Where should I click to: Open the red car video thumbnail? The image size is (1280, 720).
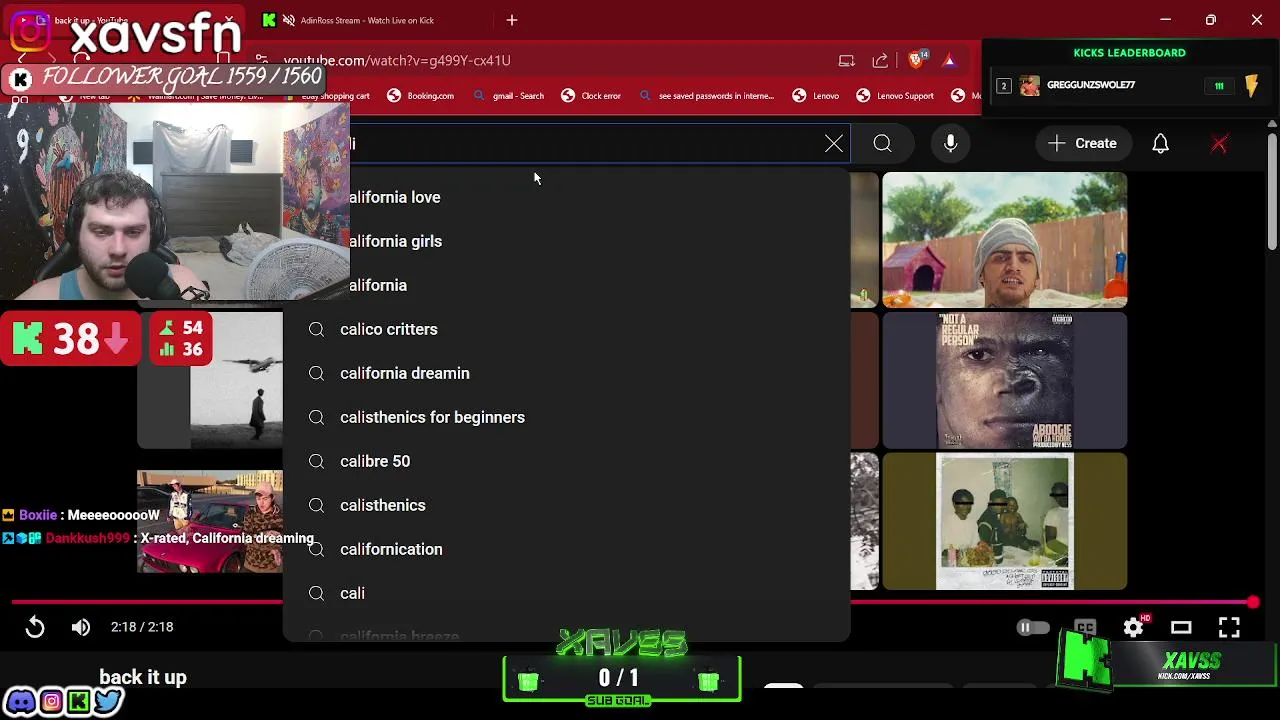pos(210,521)
